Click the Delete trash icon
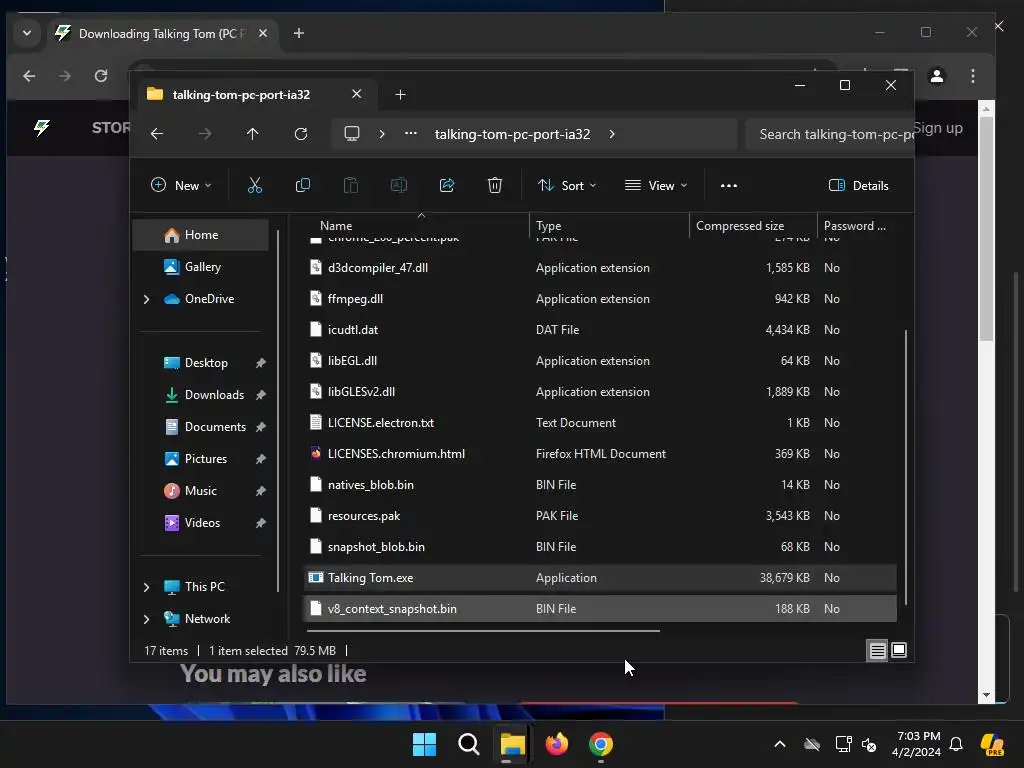 pyautogui.click(x=495, y=185)
